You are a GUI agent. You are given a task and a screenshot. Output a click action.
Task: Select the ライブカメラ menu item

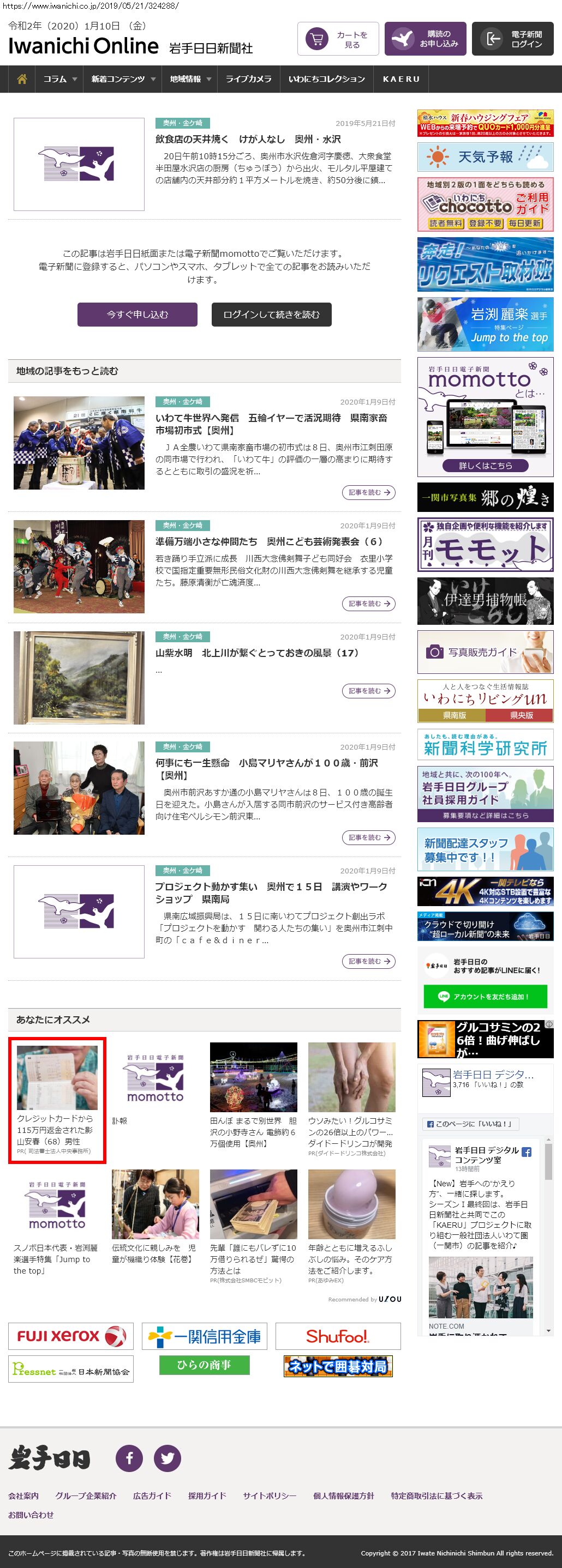pyautogui.click(x=248, y=79)
